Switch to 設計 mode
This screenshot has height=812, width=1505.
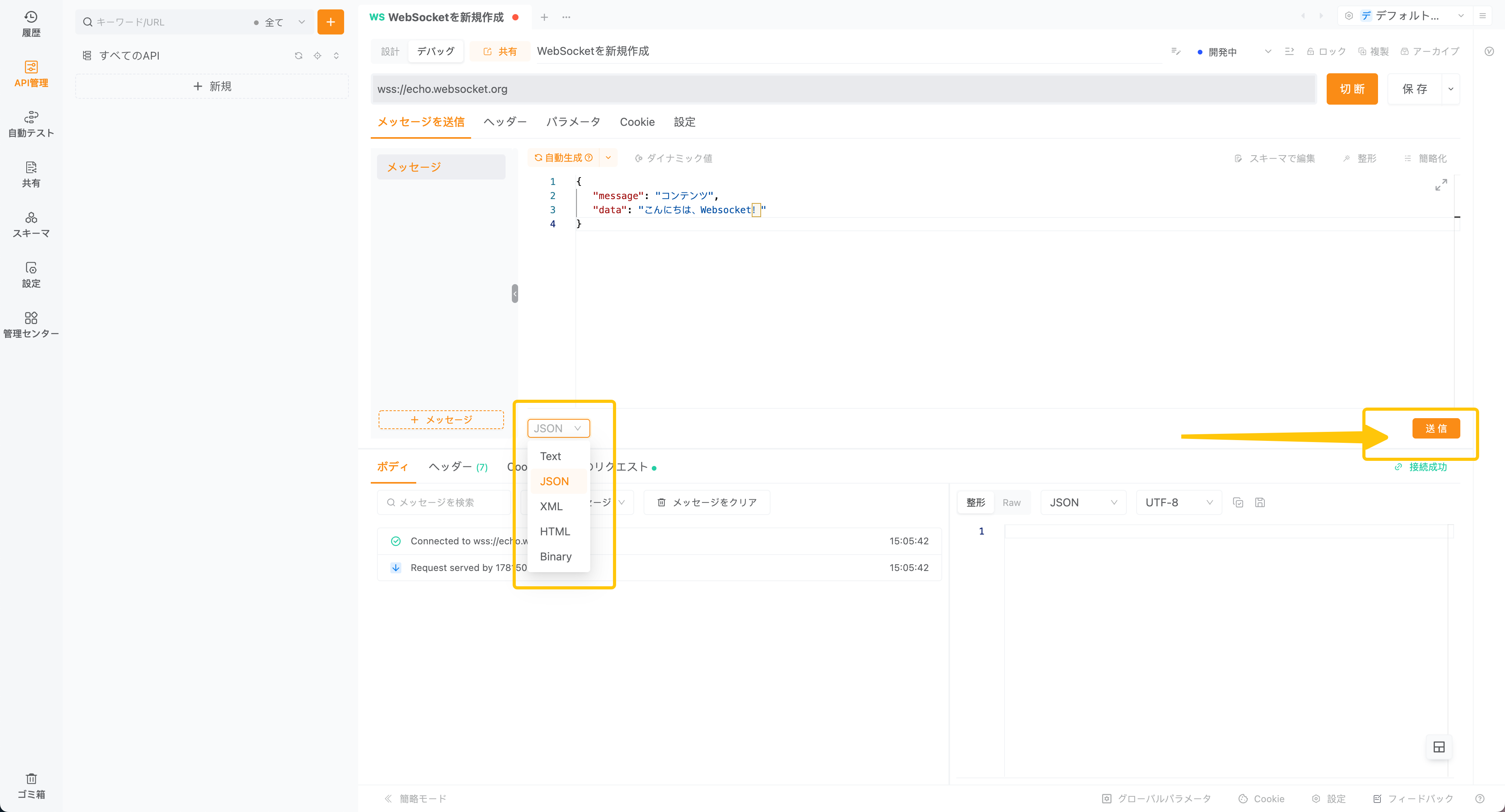point(390,51)
